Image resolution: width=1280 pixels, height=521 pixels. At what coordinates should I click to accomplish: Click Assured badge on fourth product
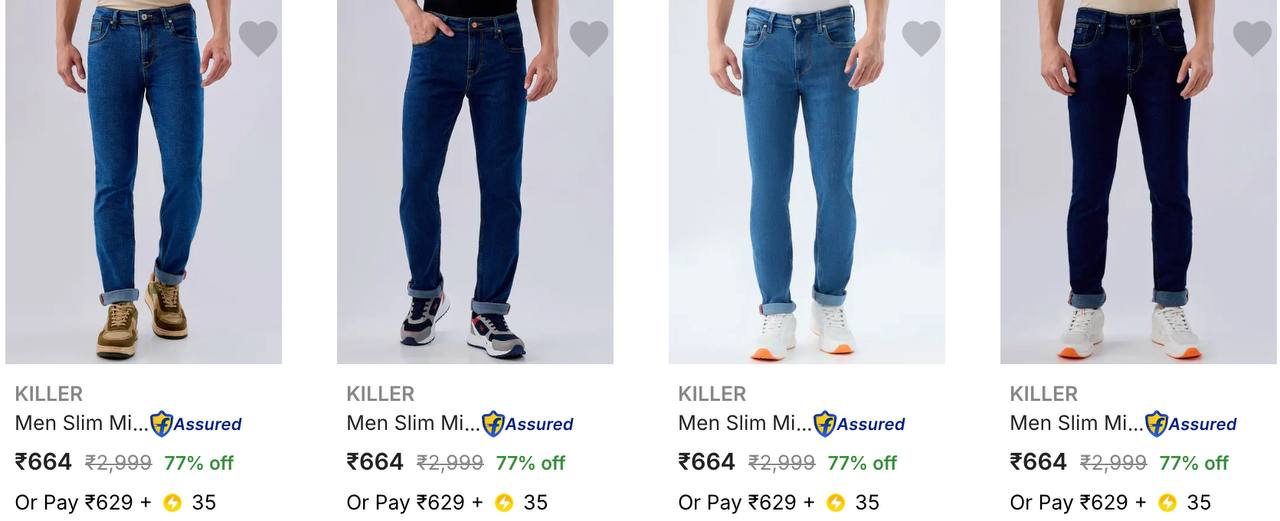pos(1191,424)
